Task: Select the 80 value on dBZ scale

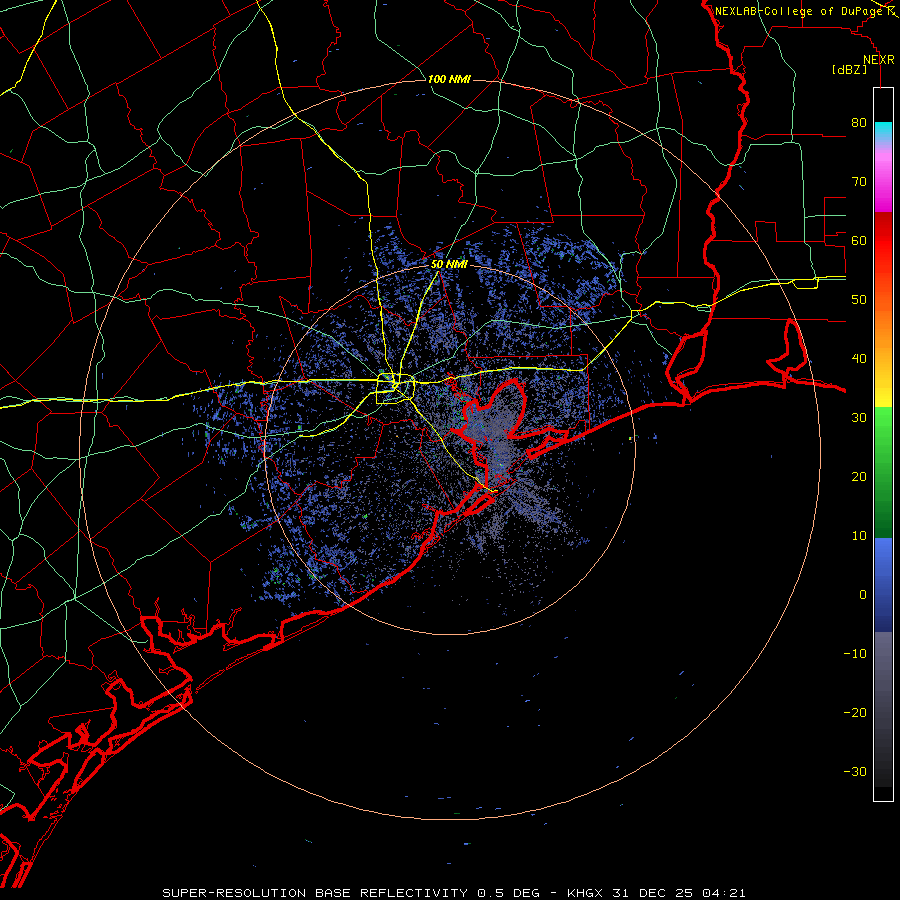Action: click(x=859, y=123)
